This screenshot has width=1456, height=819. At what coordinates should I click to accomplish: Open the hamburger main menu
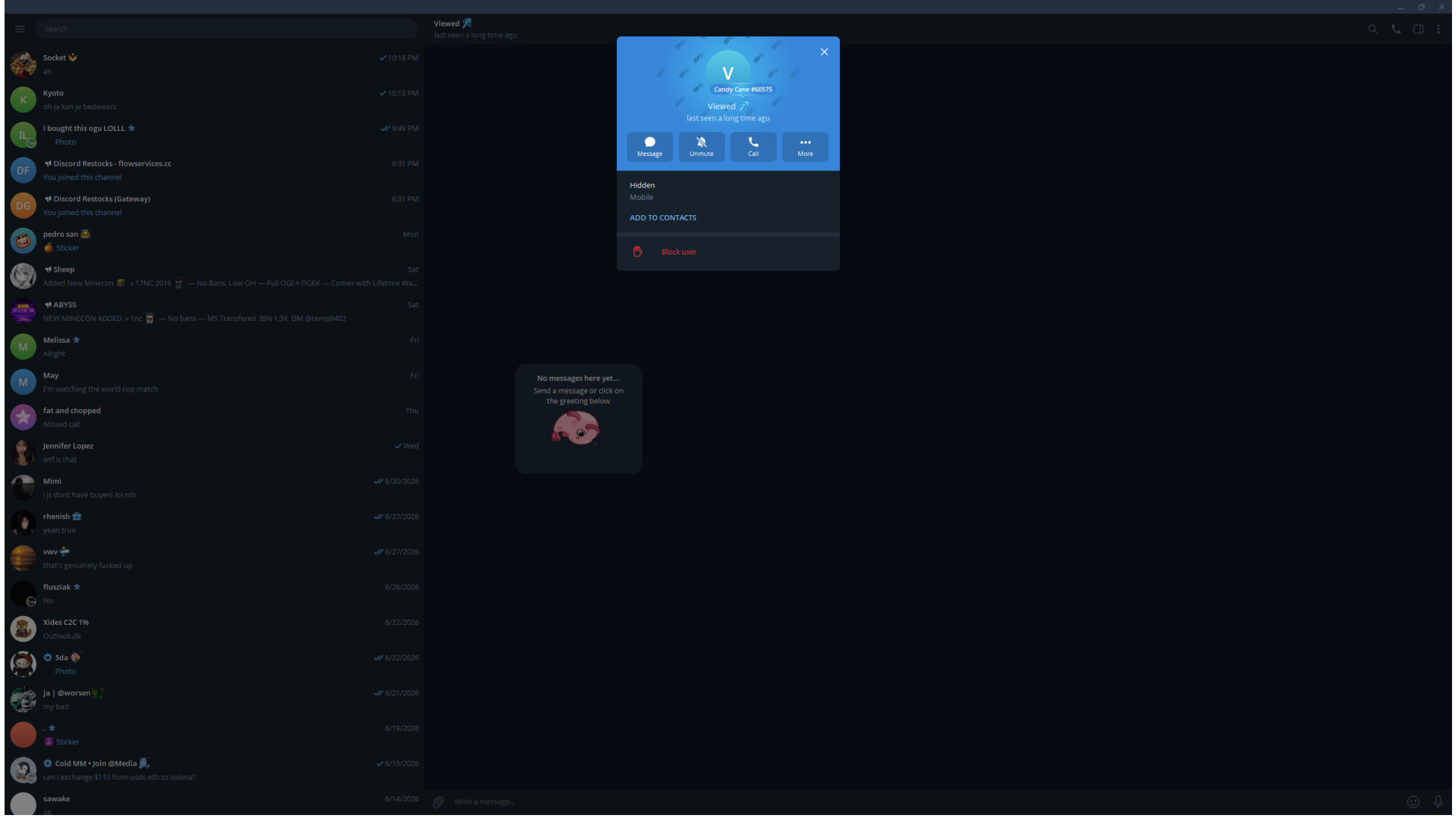[20, 29]
